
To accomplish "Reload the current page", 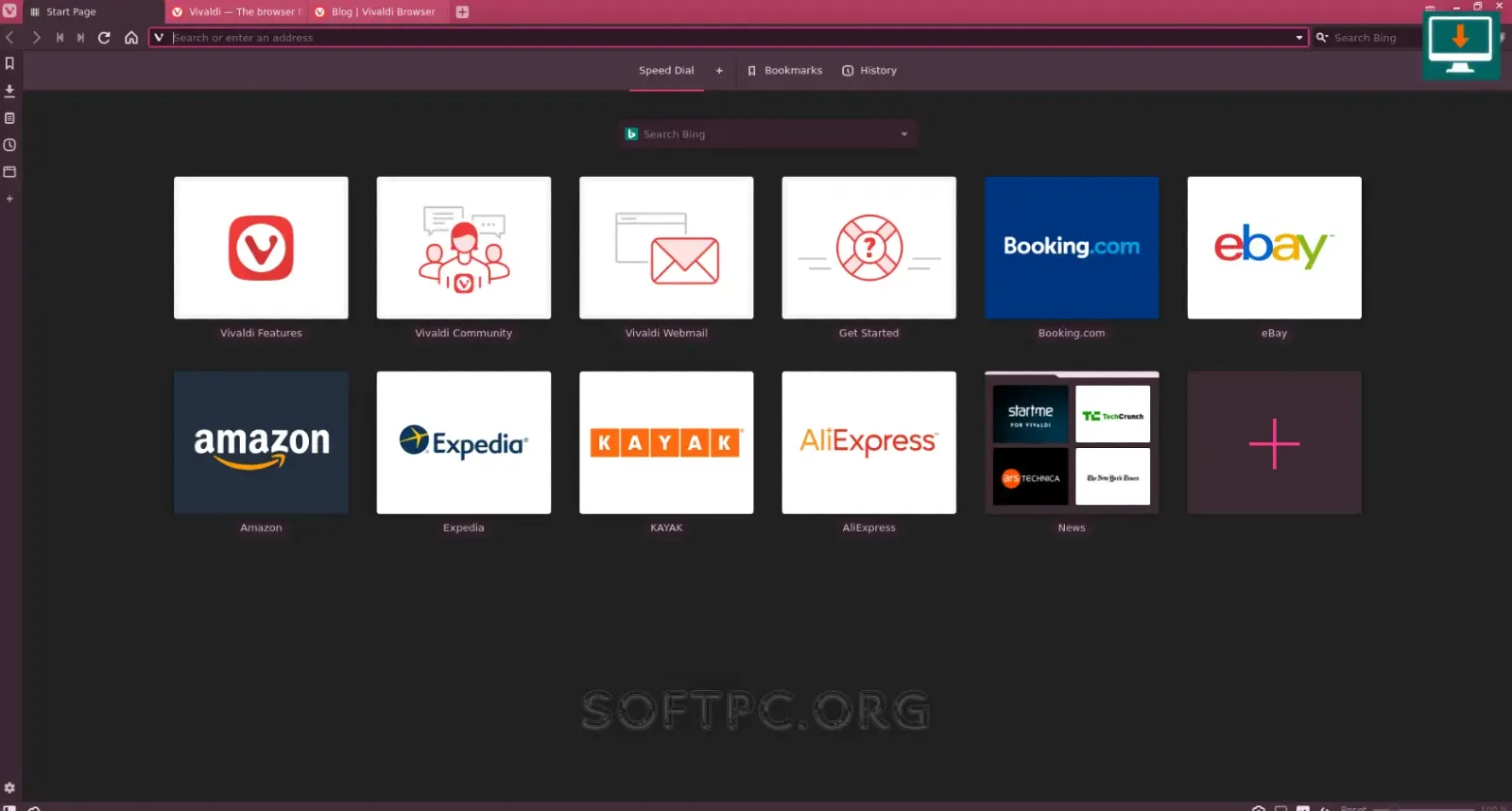I will coord(105,38).
